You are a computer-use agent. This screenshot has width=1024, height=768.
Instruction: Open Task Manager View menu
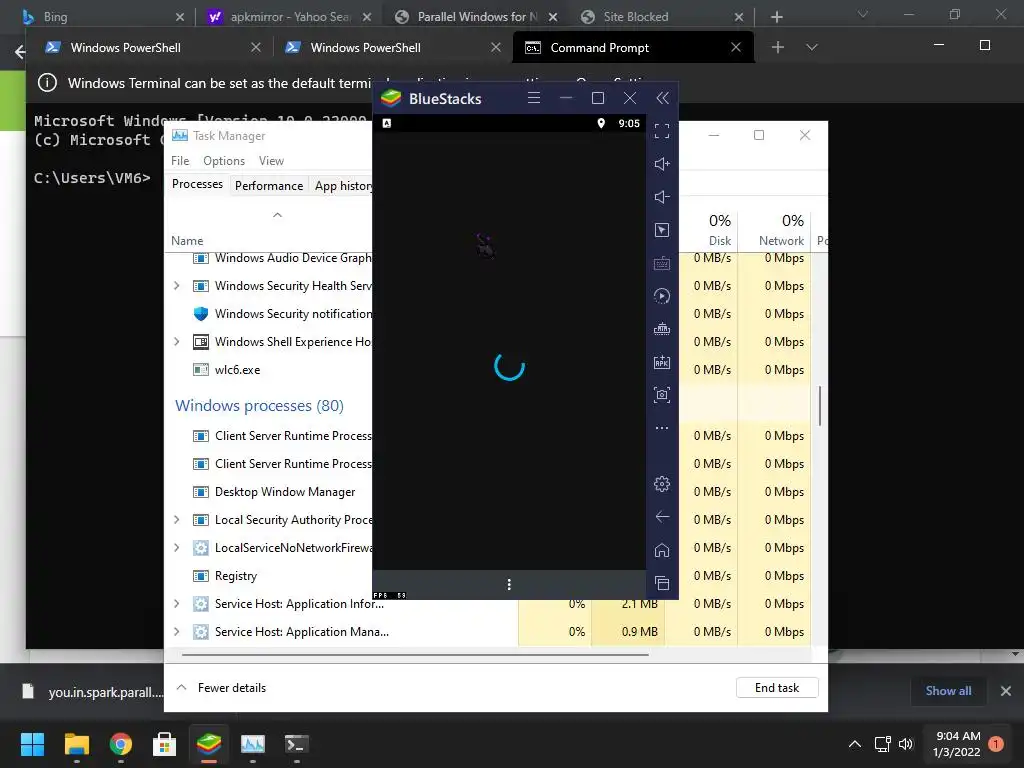point(271,161)
